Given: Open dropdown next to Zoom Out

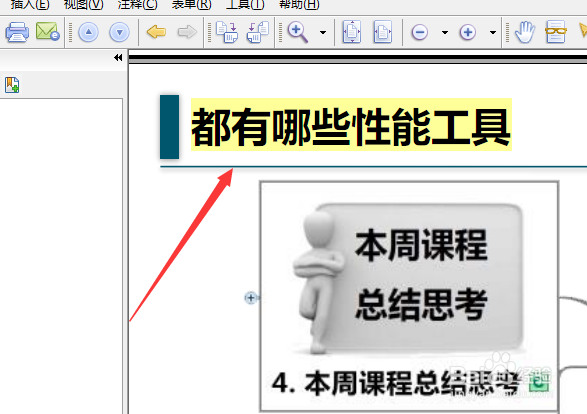Looking at the screenshot, I should [445, 33].
